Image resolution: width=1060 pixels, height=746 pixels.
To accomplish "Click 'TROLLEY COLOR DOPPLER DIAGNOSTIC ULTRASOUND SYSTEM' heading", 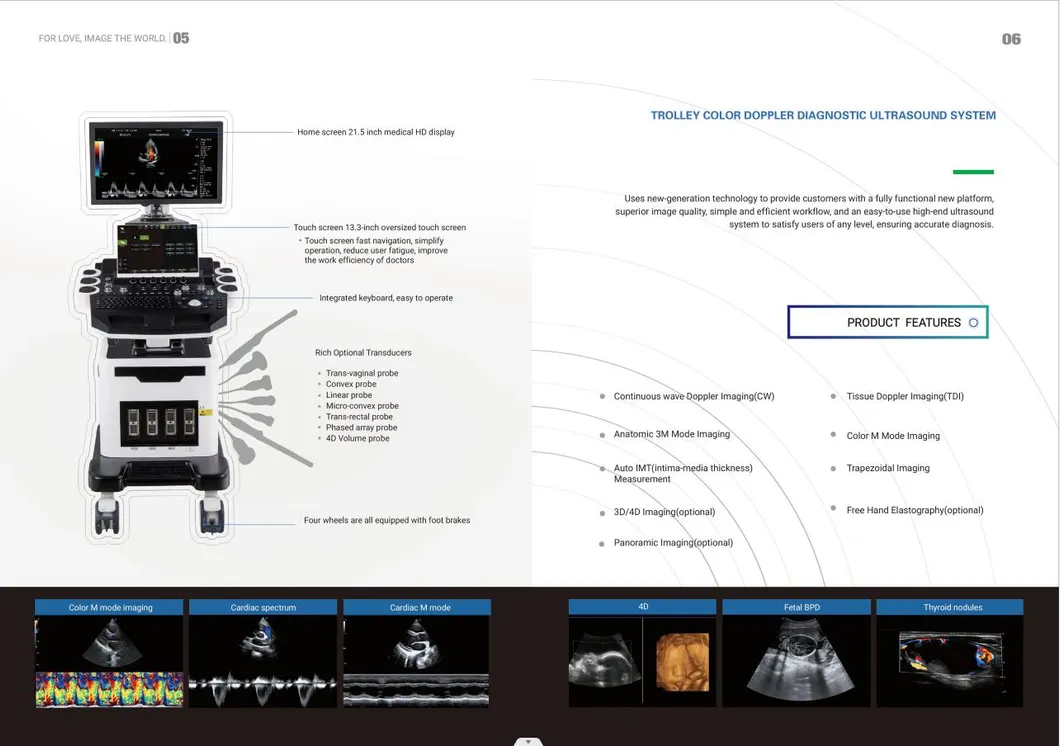I will tap(823, 116).
